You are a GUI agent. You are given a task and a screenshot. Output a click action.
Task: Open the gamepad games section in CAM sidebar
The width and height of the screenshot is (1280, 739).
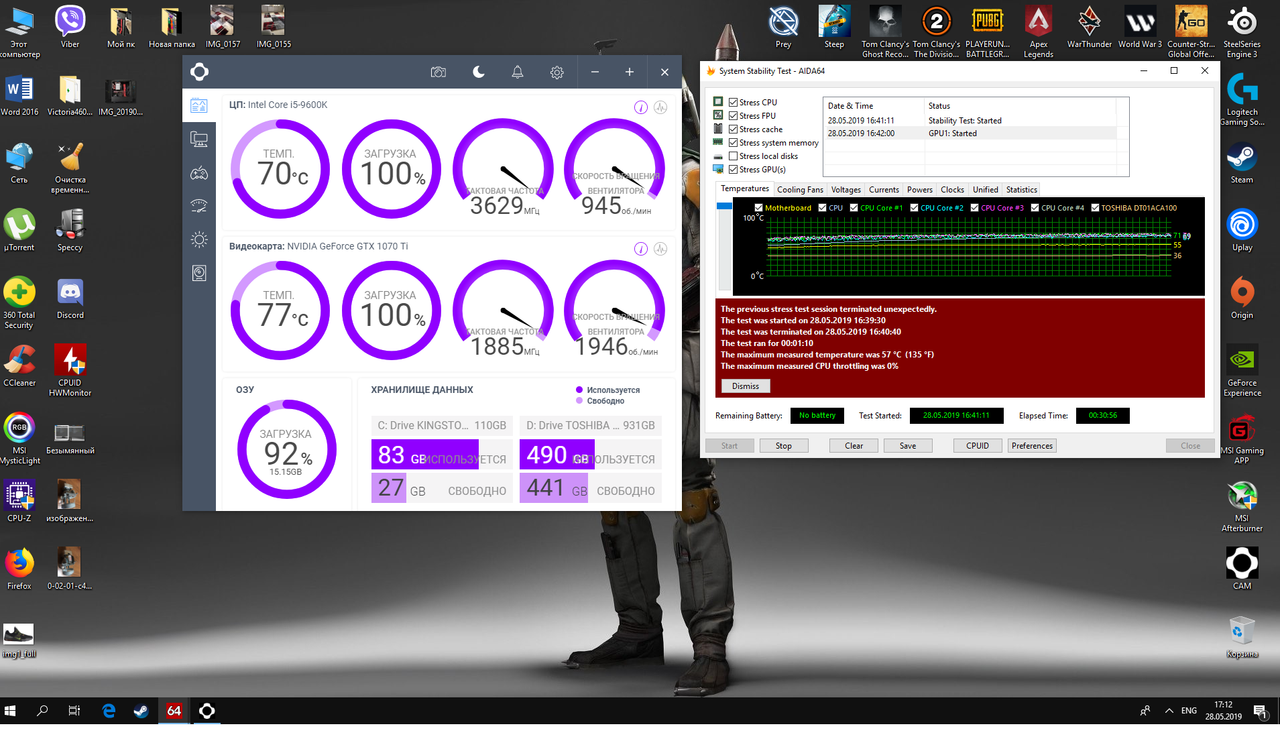click(x=199, y=173)
